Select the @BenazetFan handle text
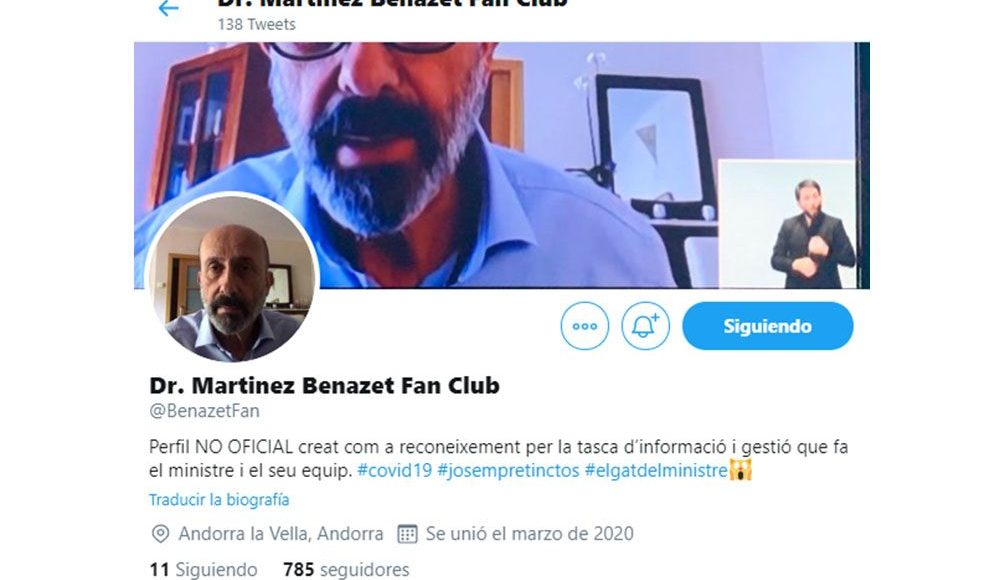Viewport: 1000px width, 580px height. (x=204, y=411)
